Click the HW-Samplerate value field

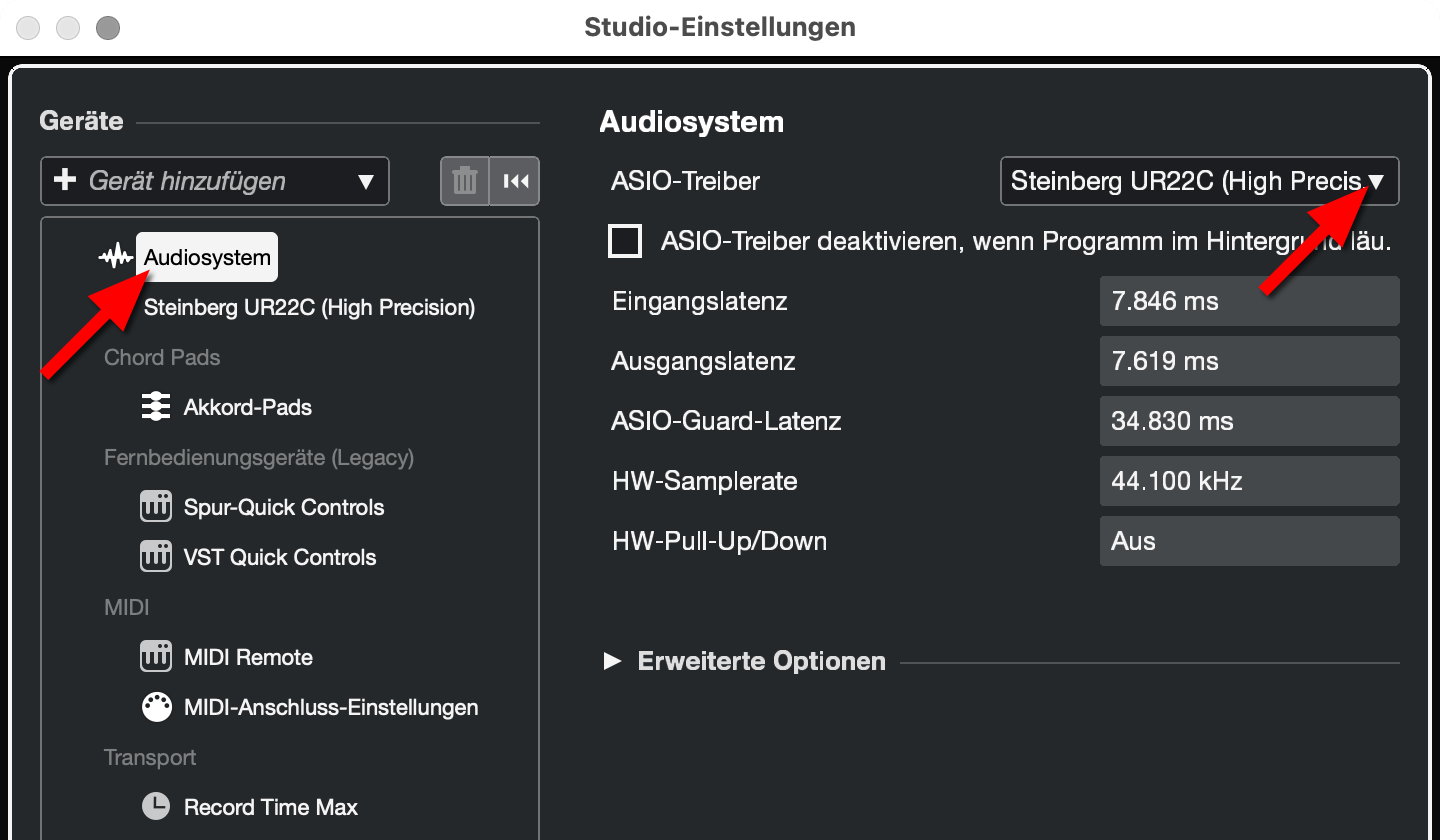click(1249, 481)
